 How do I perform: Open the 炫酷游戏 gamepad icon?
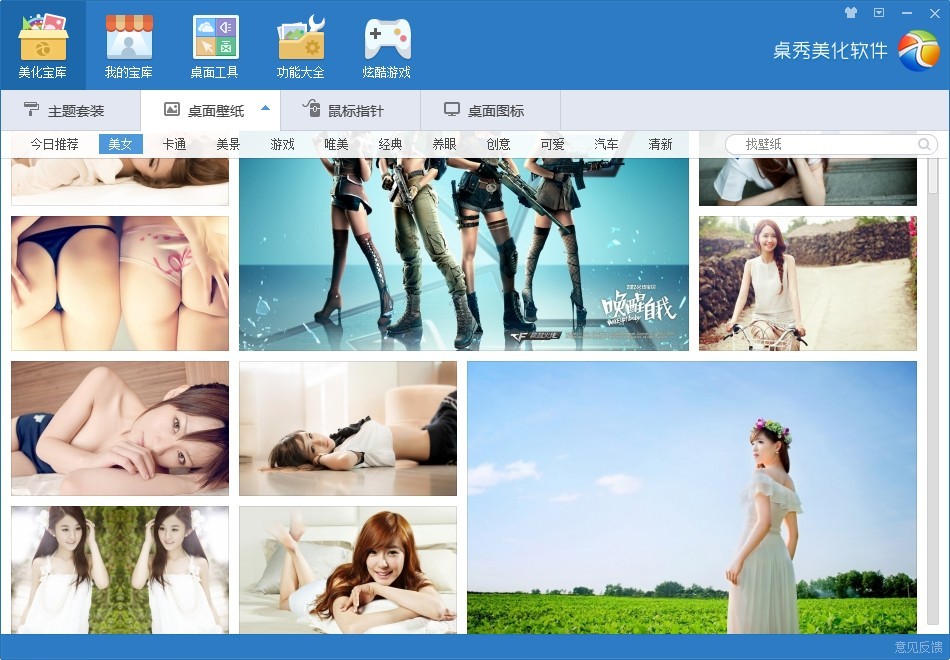[x=387, y=39]
